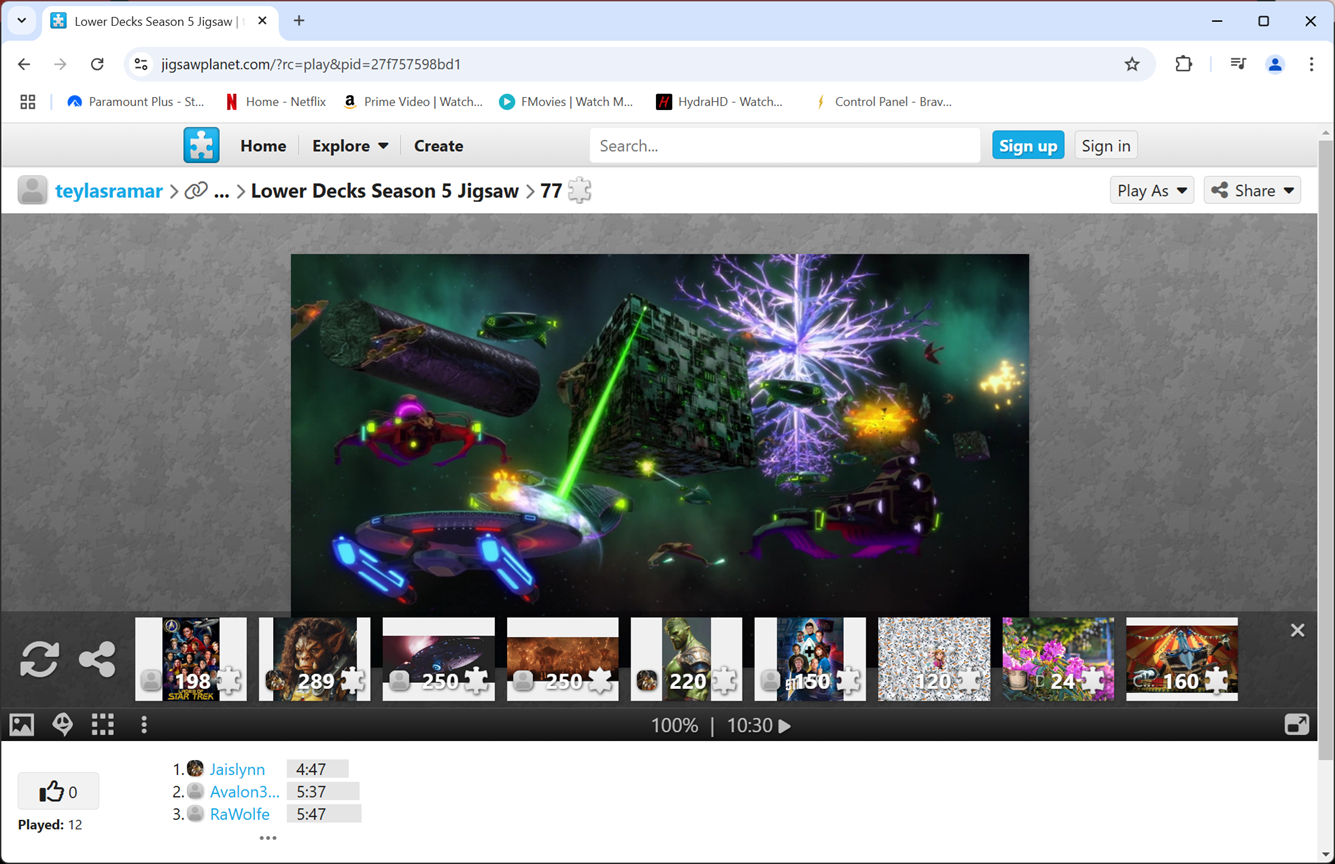
Task: Open a new browser tab
Action: 299,21
